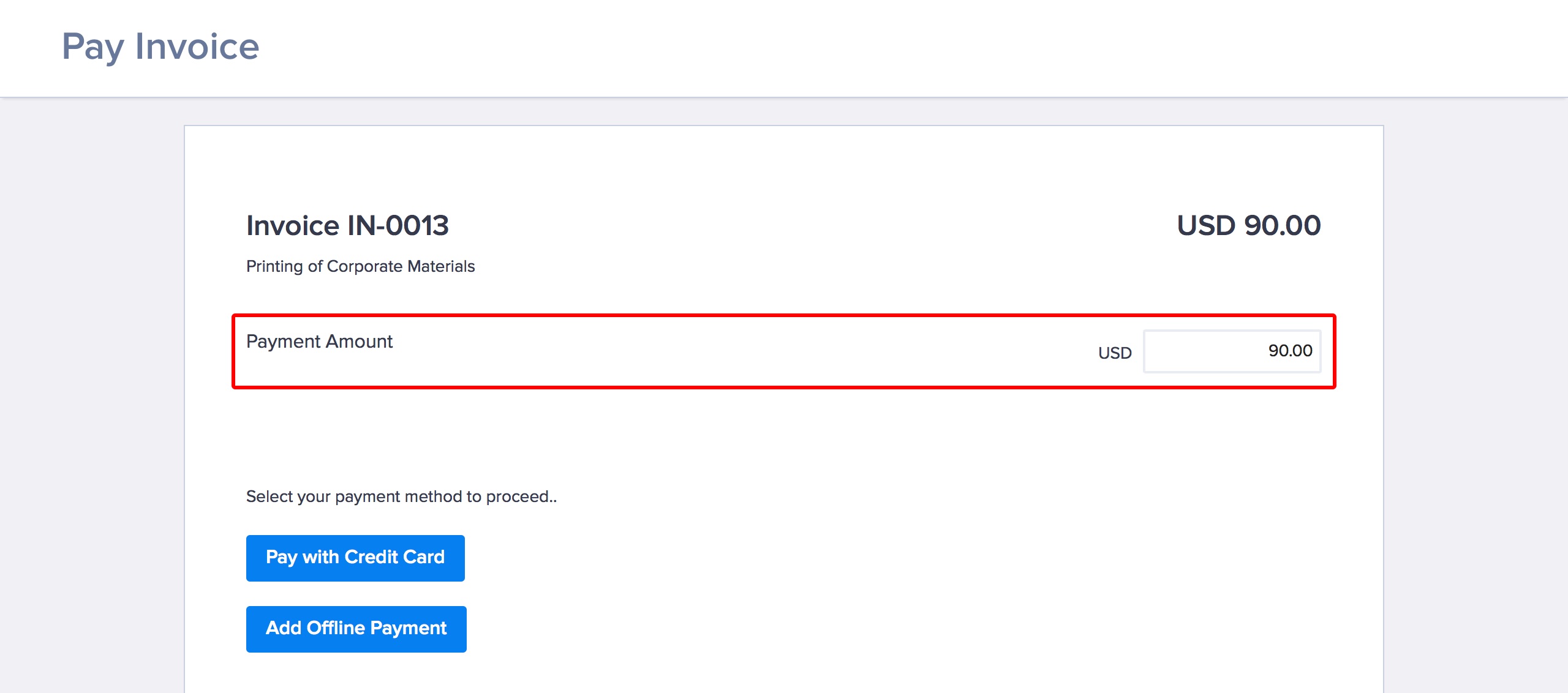Click the Add Offline Payment button

(x=355, y=628)
